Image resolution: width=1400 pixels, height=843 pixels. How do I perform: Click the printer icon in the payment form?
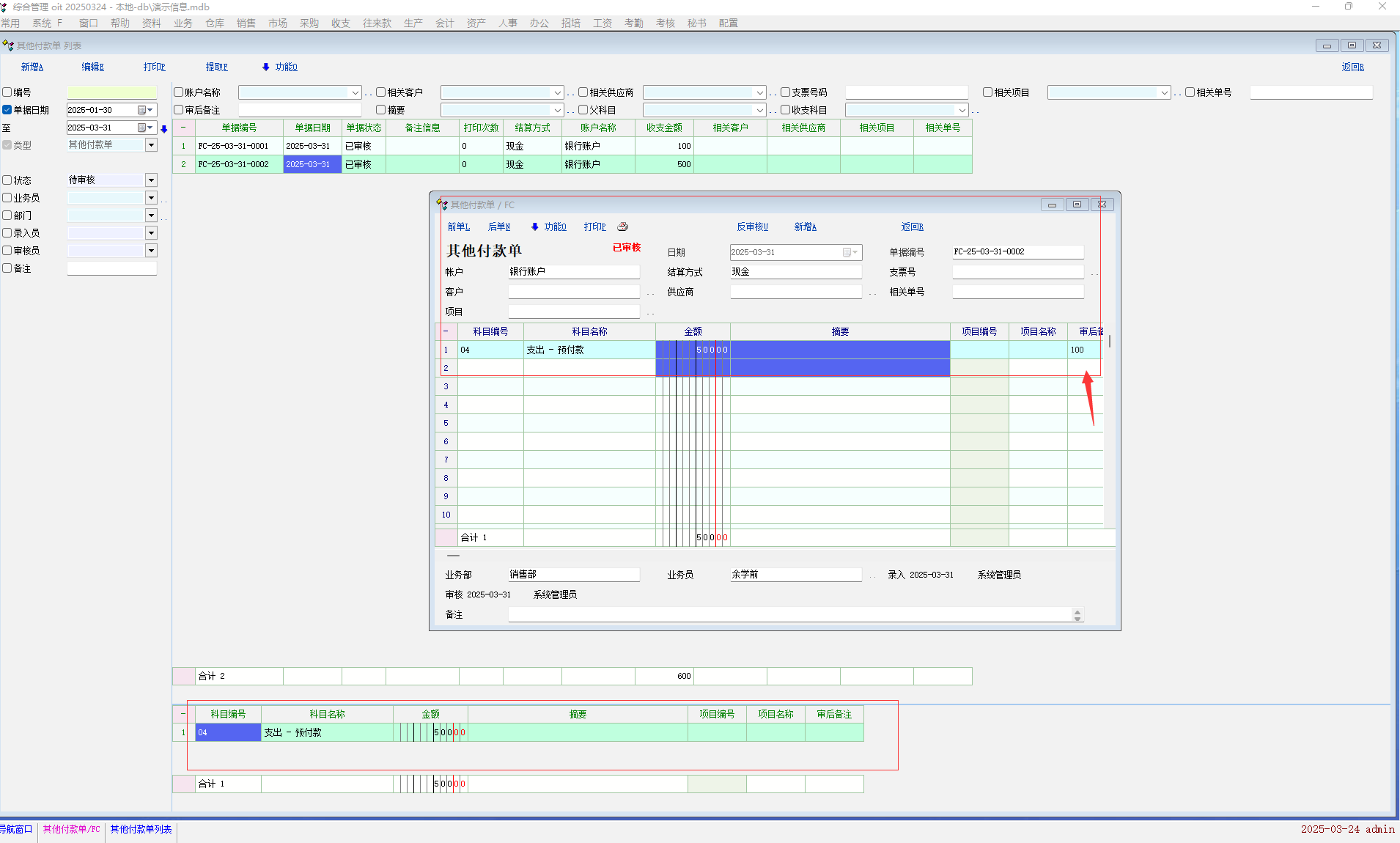point(622,227)
